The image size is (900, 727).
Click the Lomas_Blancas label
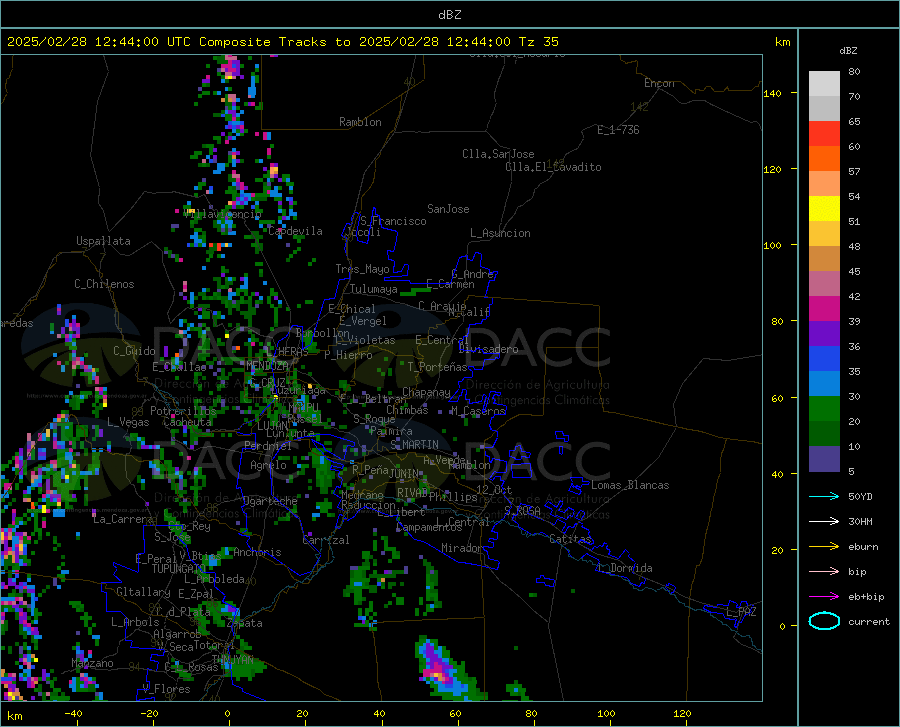pyautogui.click(x=630, y=485)
